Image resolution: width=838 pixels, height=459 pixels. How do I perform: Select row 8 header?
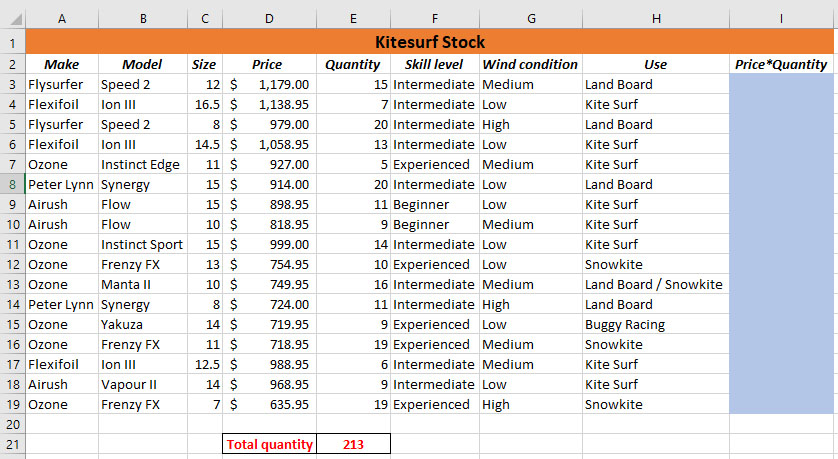(x=12, y=184)
